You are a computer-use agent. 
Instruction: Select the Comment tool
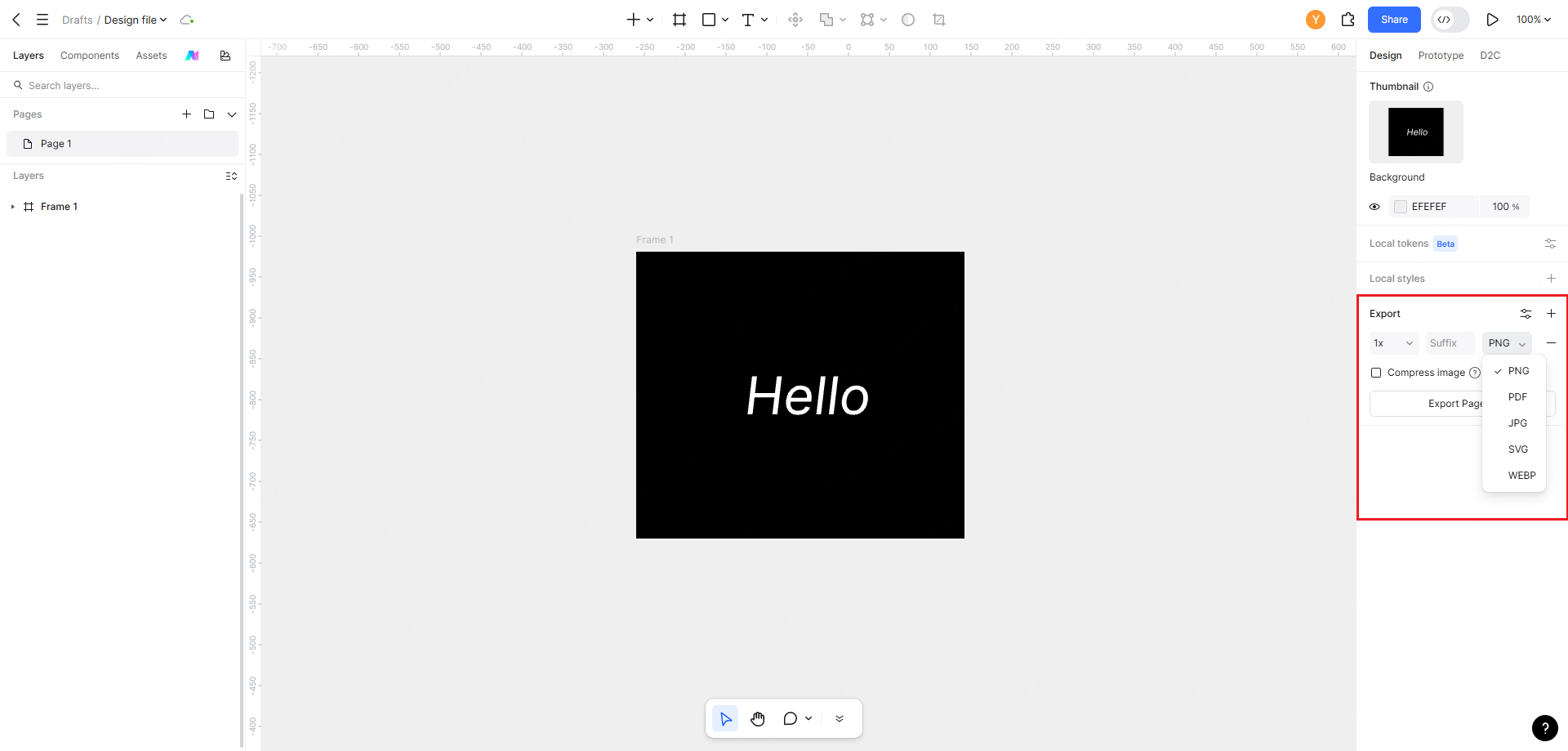(x=790, y=718)
